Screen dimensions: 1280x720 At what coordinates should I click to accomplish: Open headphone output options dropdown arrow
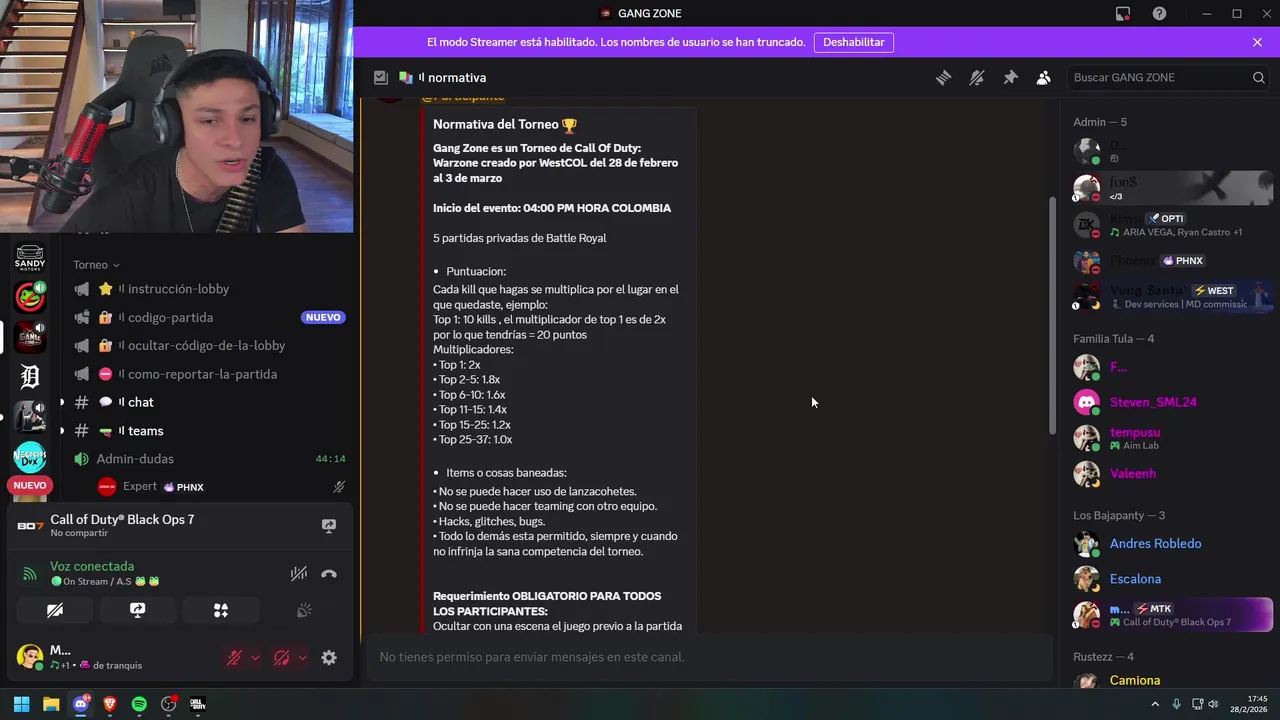click(x=303, y=658)
